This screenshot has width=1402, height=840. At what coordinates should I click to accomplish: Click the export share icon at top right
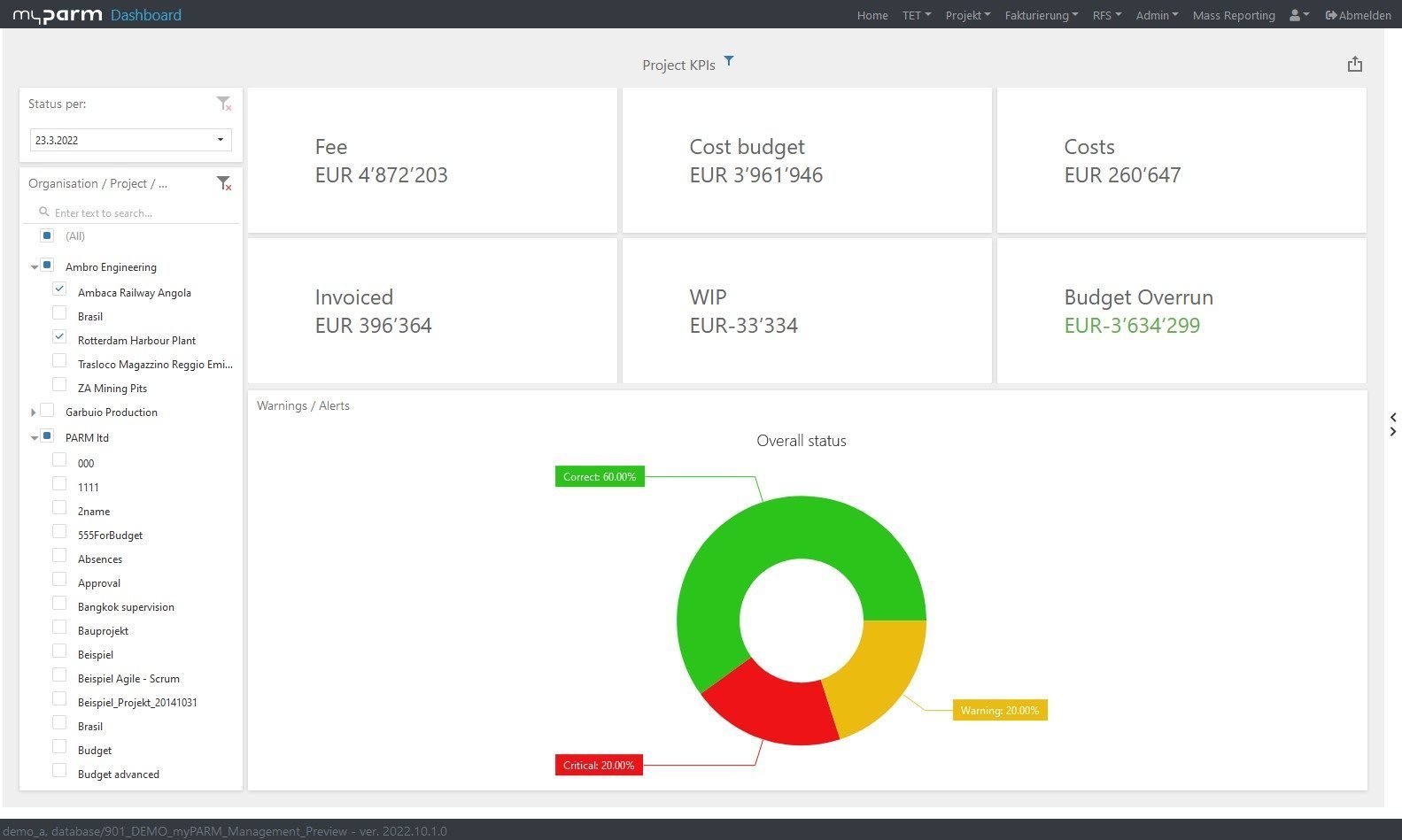1354,65
